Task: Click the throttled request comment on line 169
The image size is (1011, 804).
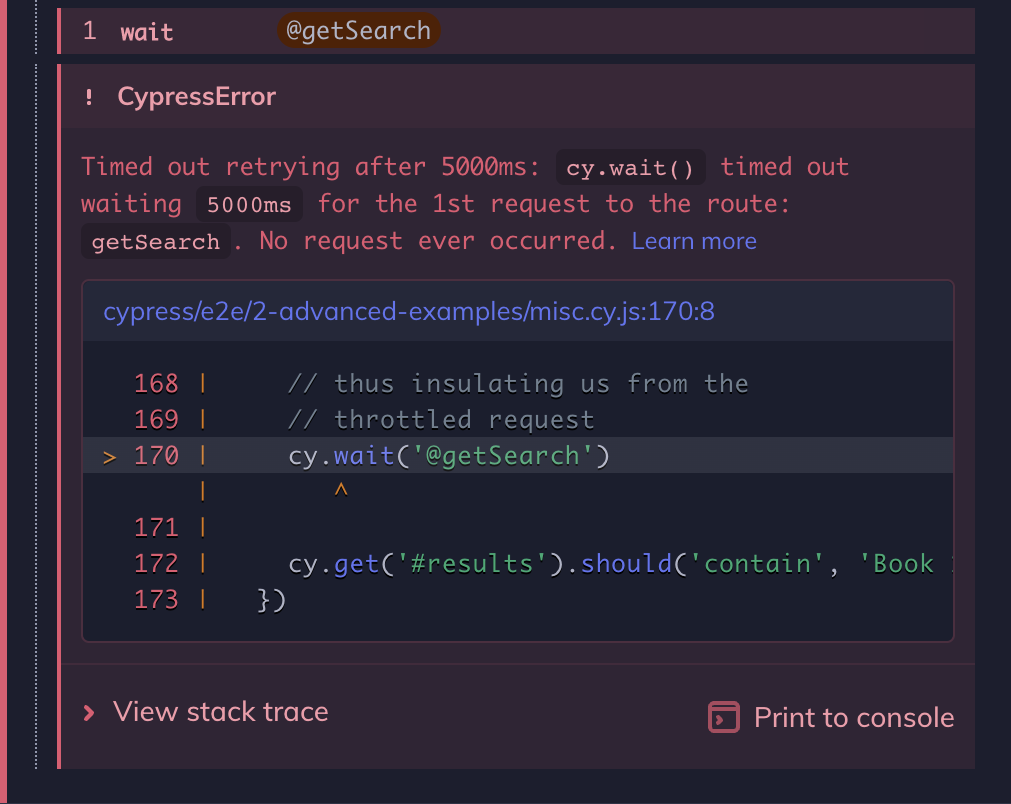Action: pyautogui.click(x=463, y=420)
